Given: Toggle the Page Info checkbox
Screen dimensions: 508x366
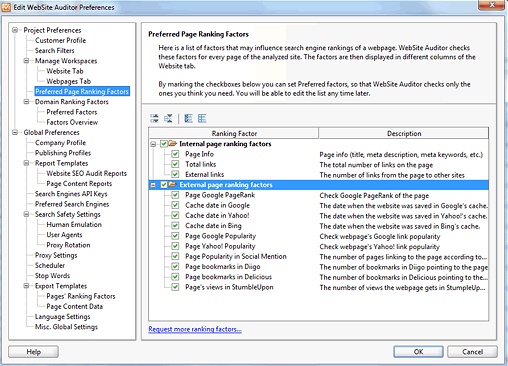Looking at the screenshot, I should coord(175,154).
